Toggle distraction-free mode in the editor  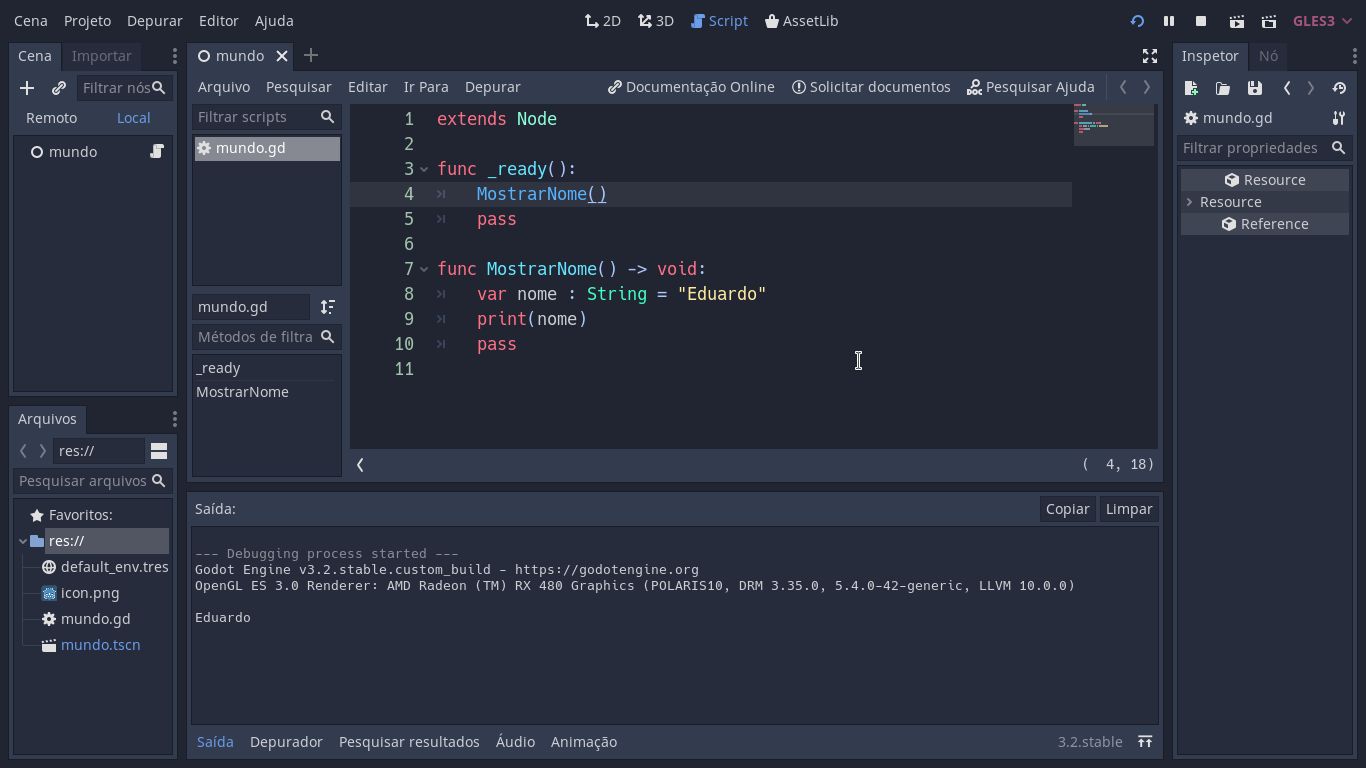pos(1150,56)
